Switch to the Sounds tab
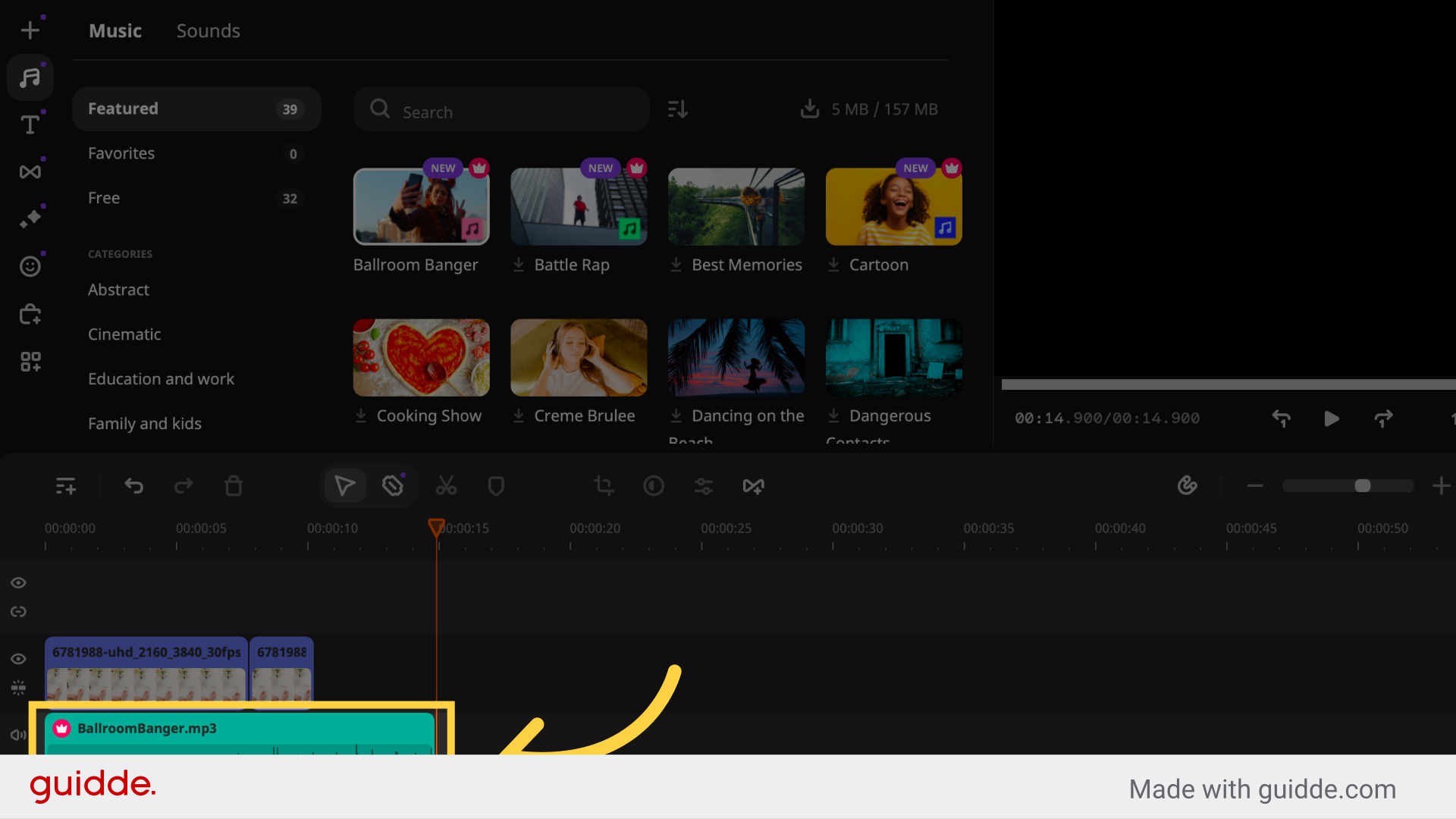1456x819 pixels. coord(208,31)
